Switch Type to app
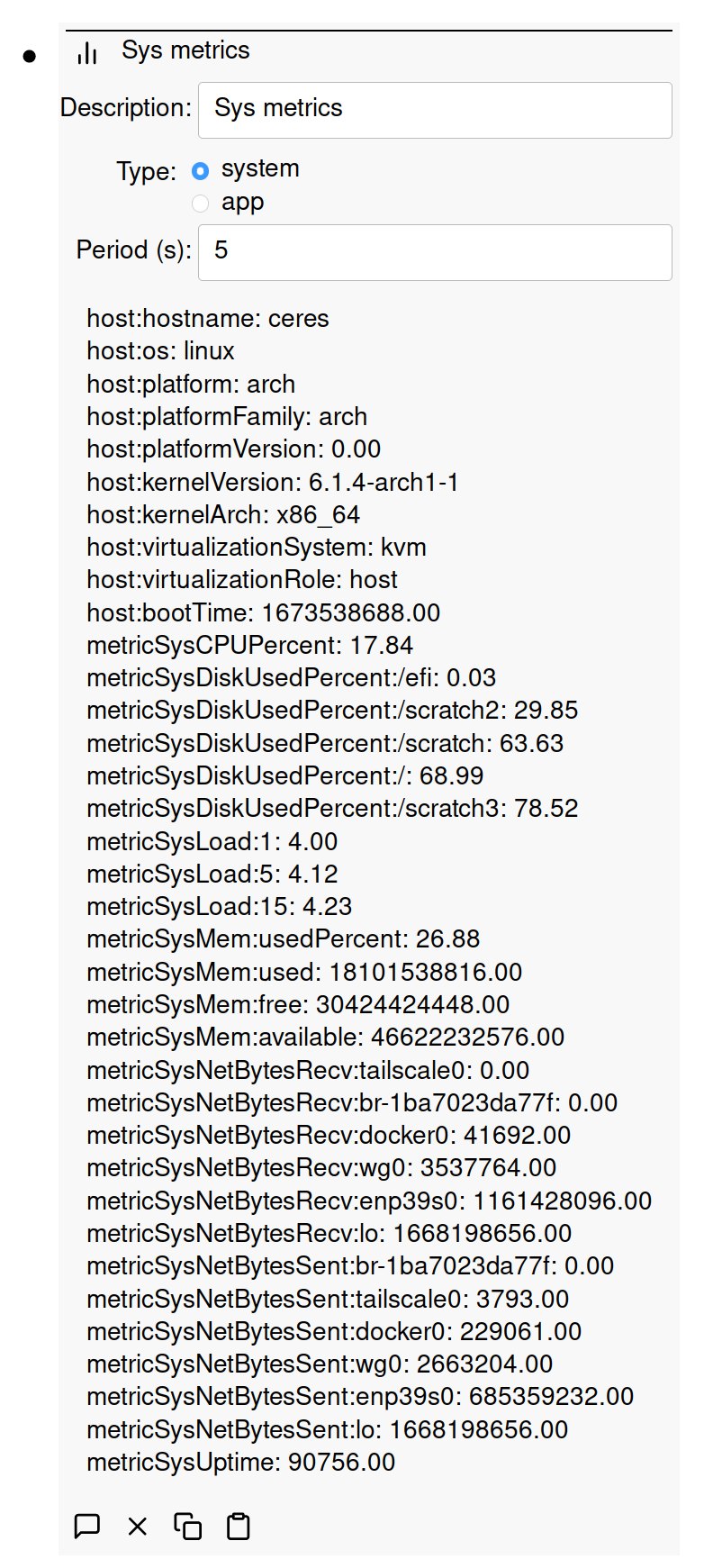The width and height of the screenshot is (704, 1568). [x=200, y=204]
